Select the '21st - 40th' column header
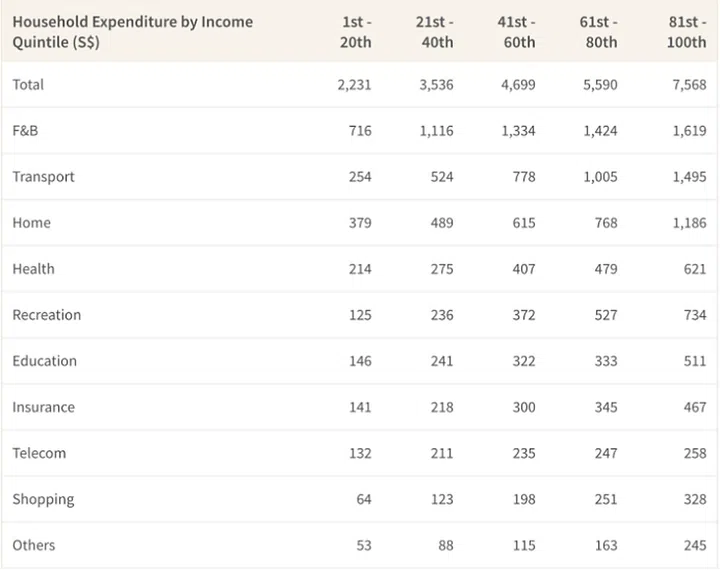The height and width of the screenshot is (571, 720). pyautogui.click(x=435, y=31)
